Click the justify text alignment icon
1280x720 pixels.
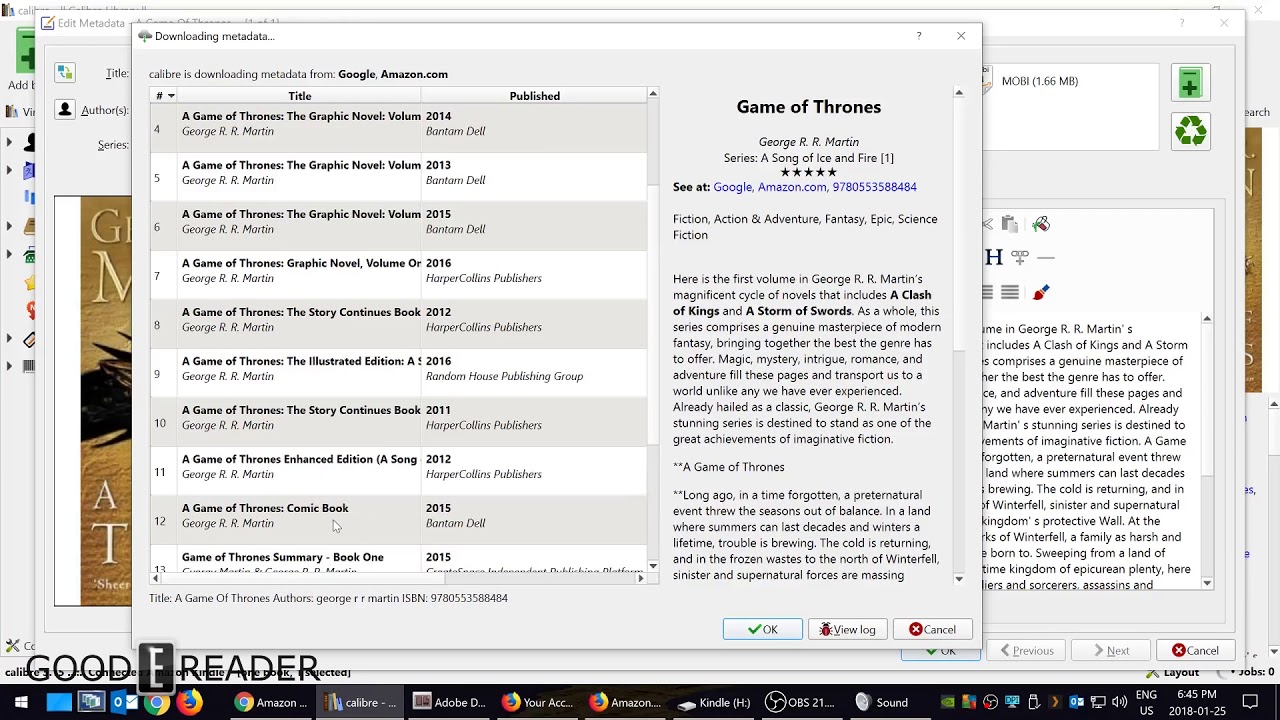(x=1010, y=292)
